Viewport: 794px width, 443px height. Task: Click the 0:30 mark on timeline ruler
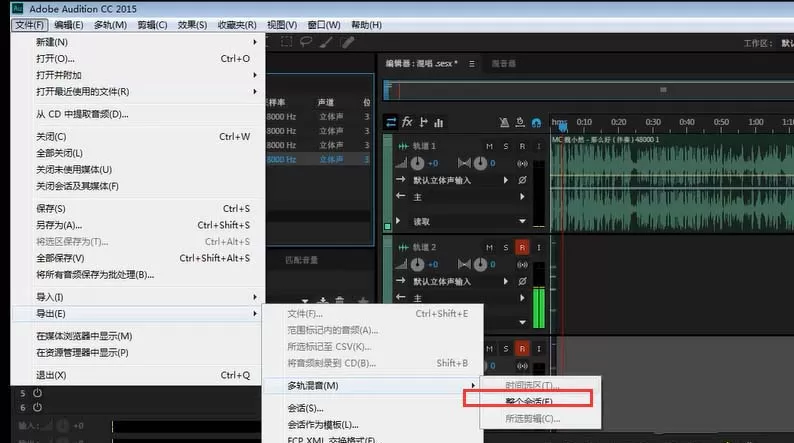(653, 122)
